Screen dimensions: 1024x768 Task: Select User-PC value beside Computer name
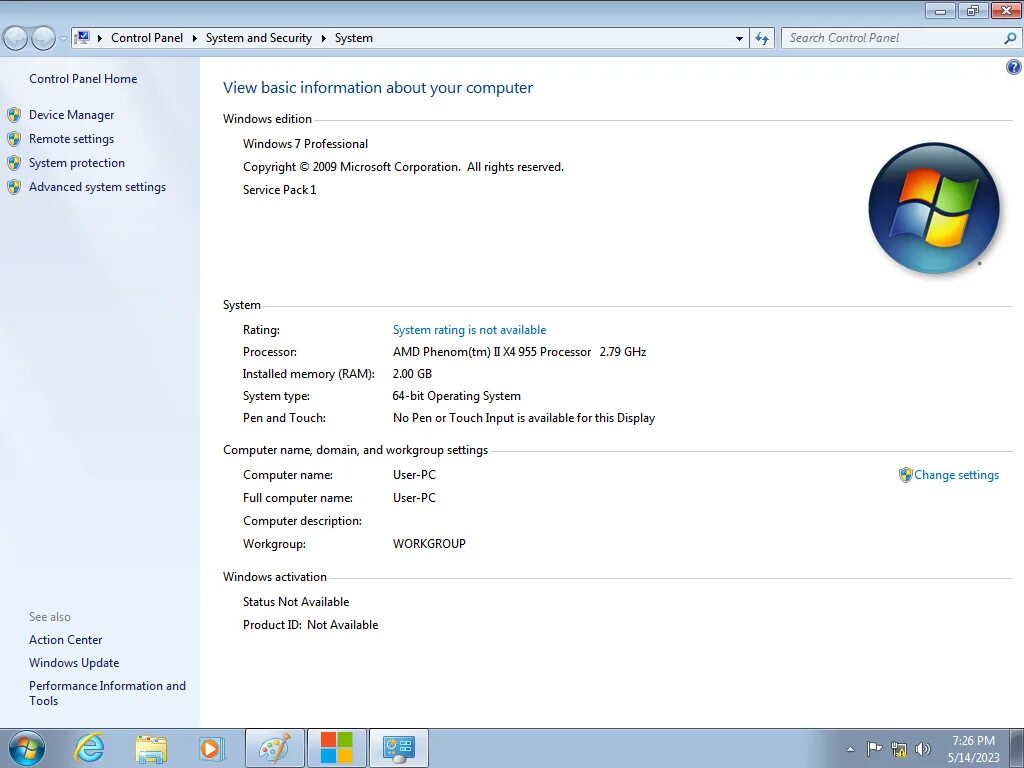(x=414, y=475)
